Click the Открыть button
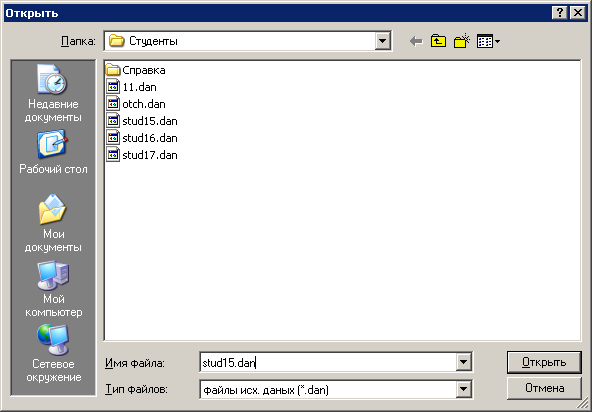This screenshot has width=592, height=412. point(544,363)
